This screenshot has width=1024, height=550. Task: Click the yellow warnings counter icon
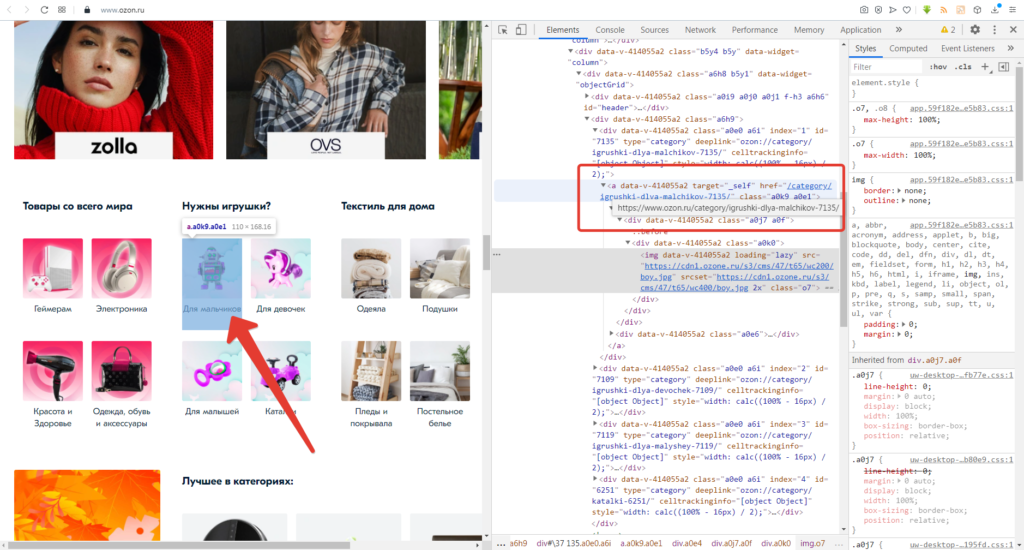tap(947, 30)
